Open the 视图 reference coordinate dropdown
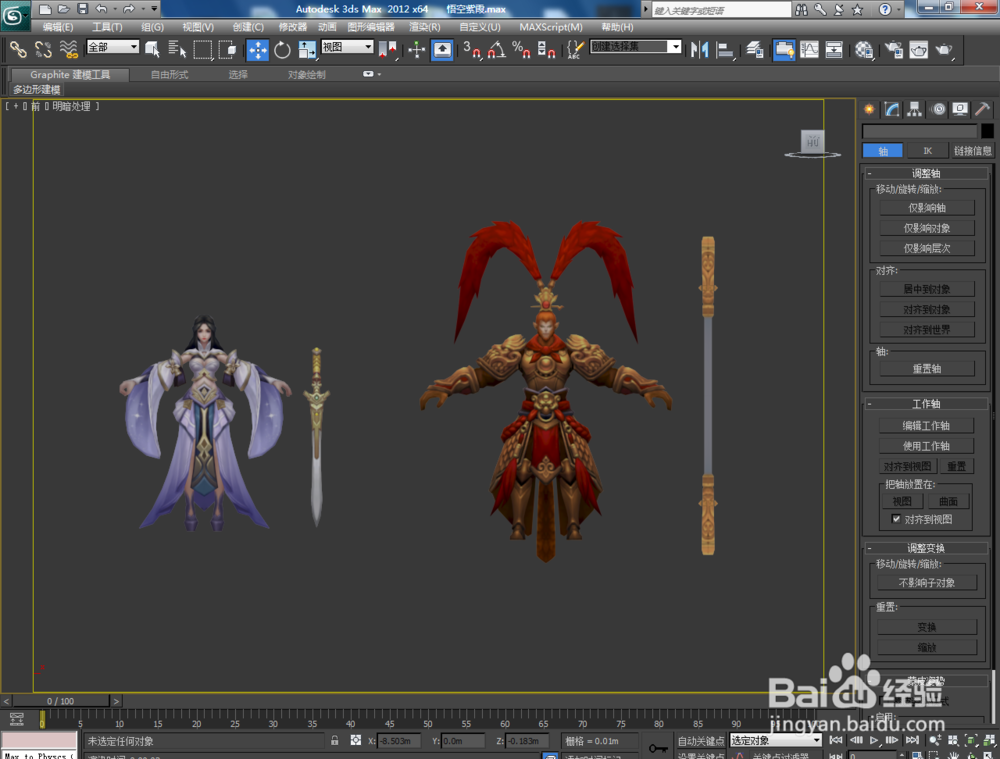This screenshot has height=759, width=1000. point(348,47)
